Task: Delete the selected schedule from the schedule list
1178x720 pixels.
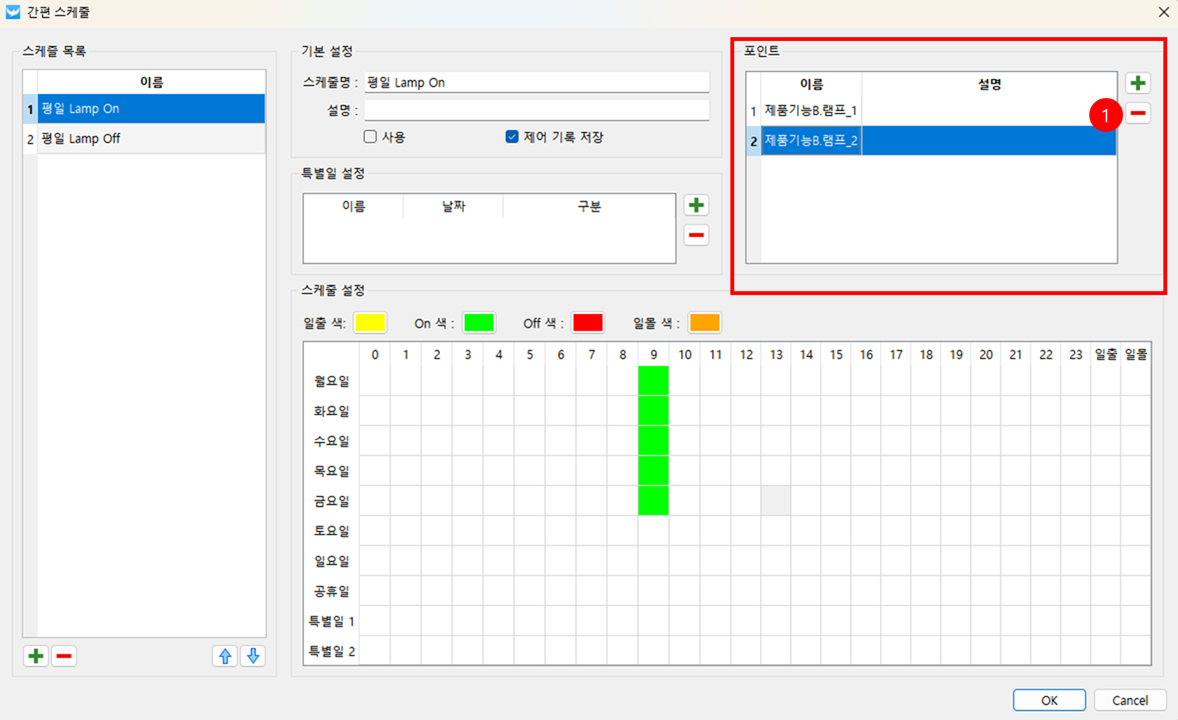Action: [64, 656]
